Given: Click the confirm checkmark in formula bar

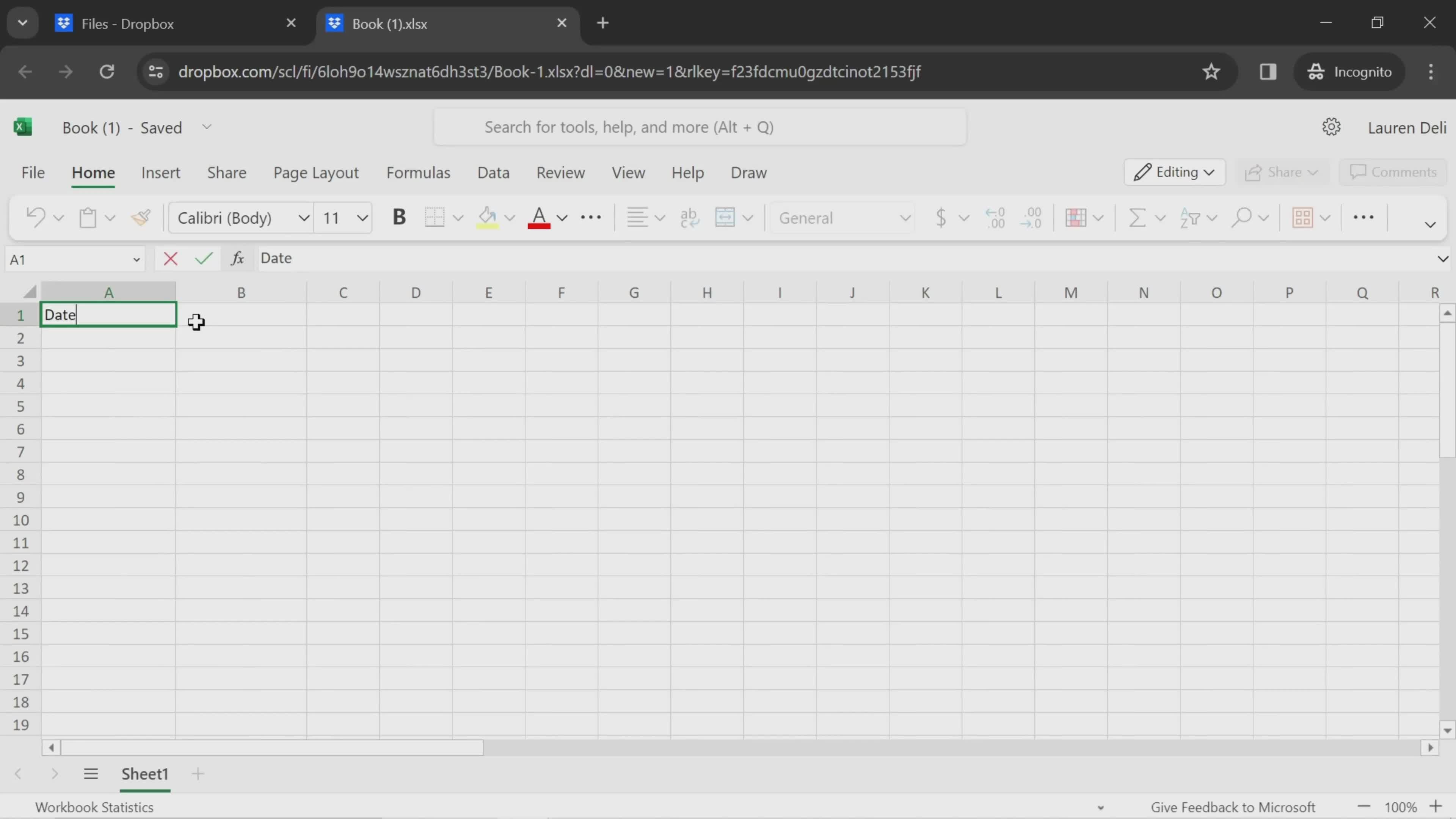Looking at the screenshot, I should coord(204,258).
